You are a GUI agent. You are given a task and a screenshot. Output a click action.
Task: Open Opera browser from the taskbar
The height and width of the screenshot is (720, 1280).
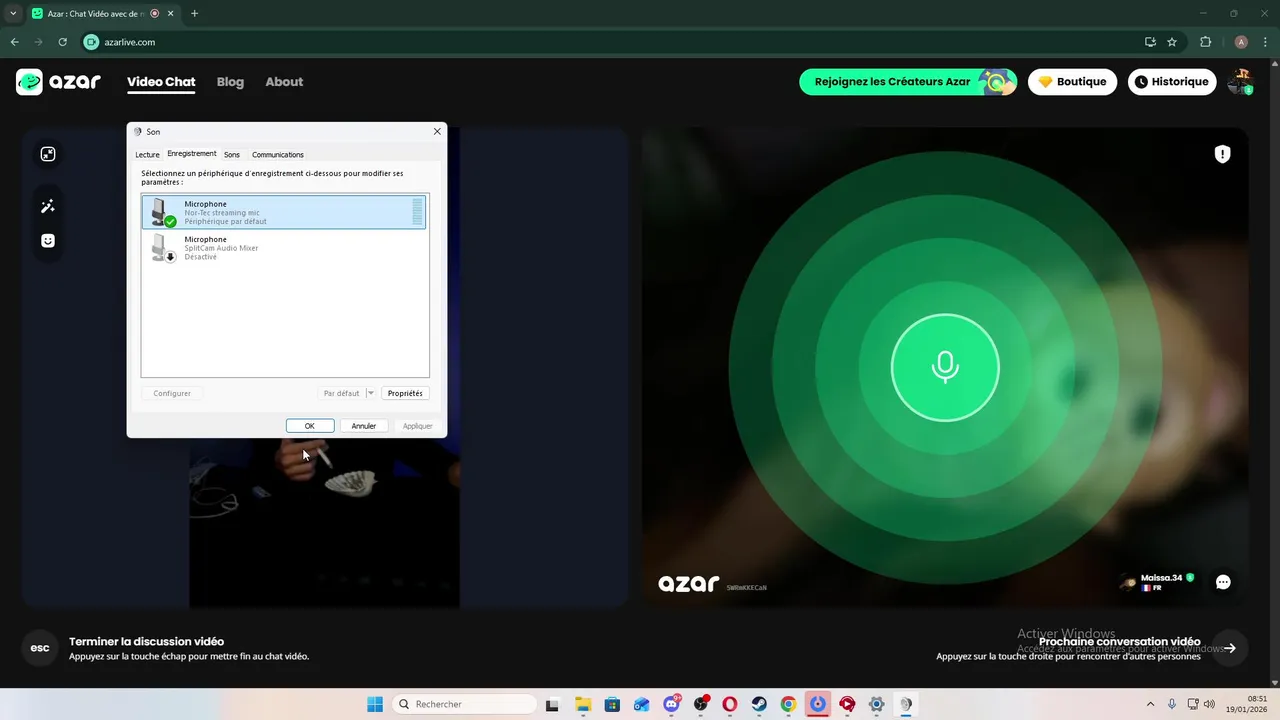(730, 704)
